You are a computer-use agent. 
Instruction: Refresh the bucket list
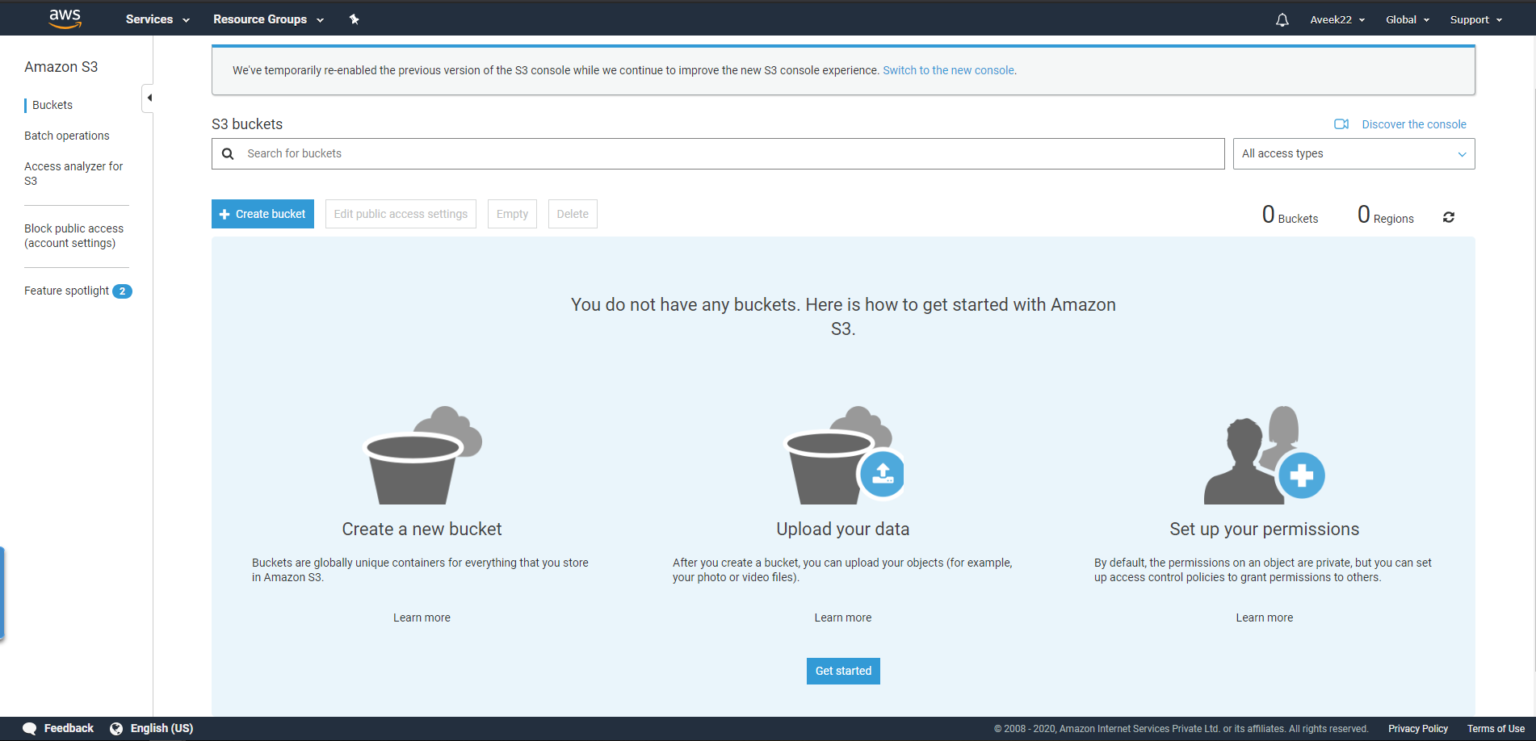1448,216
